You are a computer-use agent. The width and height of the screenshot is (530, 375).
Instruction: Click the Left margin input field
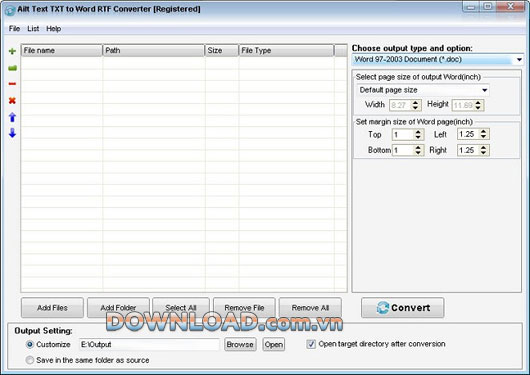[x=468, y=134]
